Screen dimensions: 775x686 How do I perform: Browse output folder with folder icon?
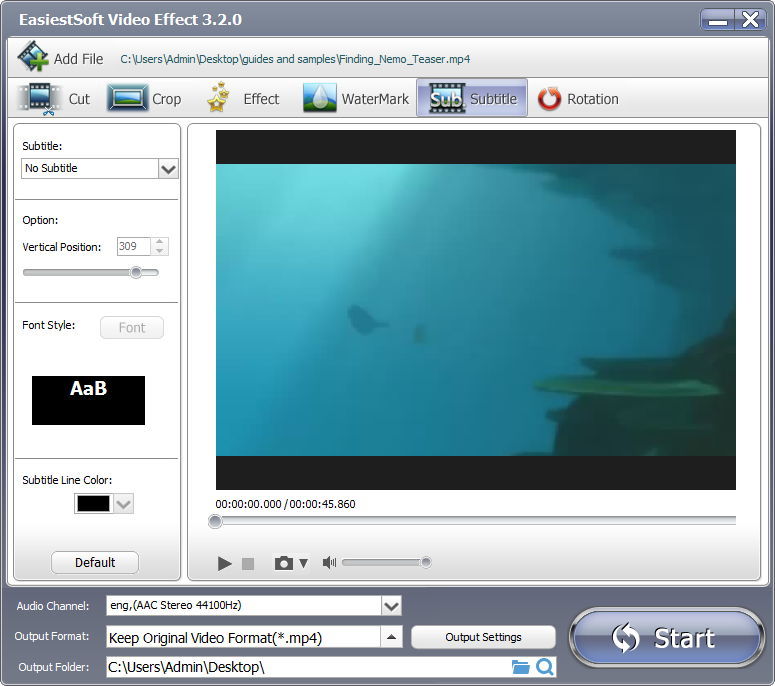[520, 667]
